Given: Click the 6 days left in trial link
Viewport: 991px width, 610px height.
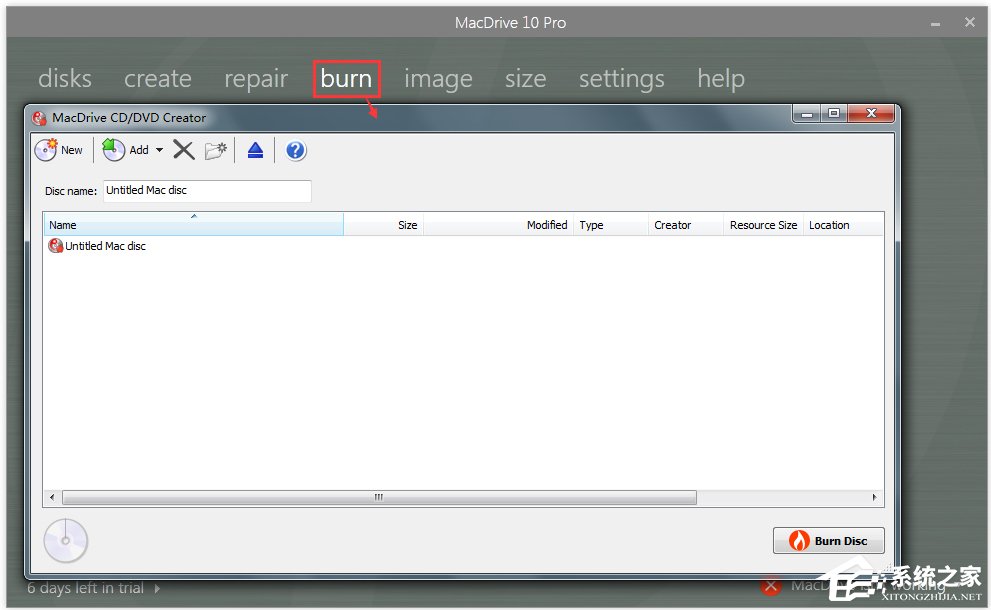Looking at the screenshot, I should 85,588.
